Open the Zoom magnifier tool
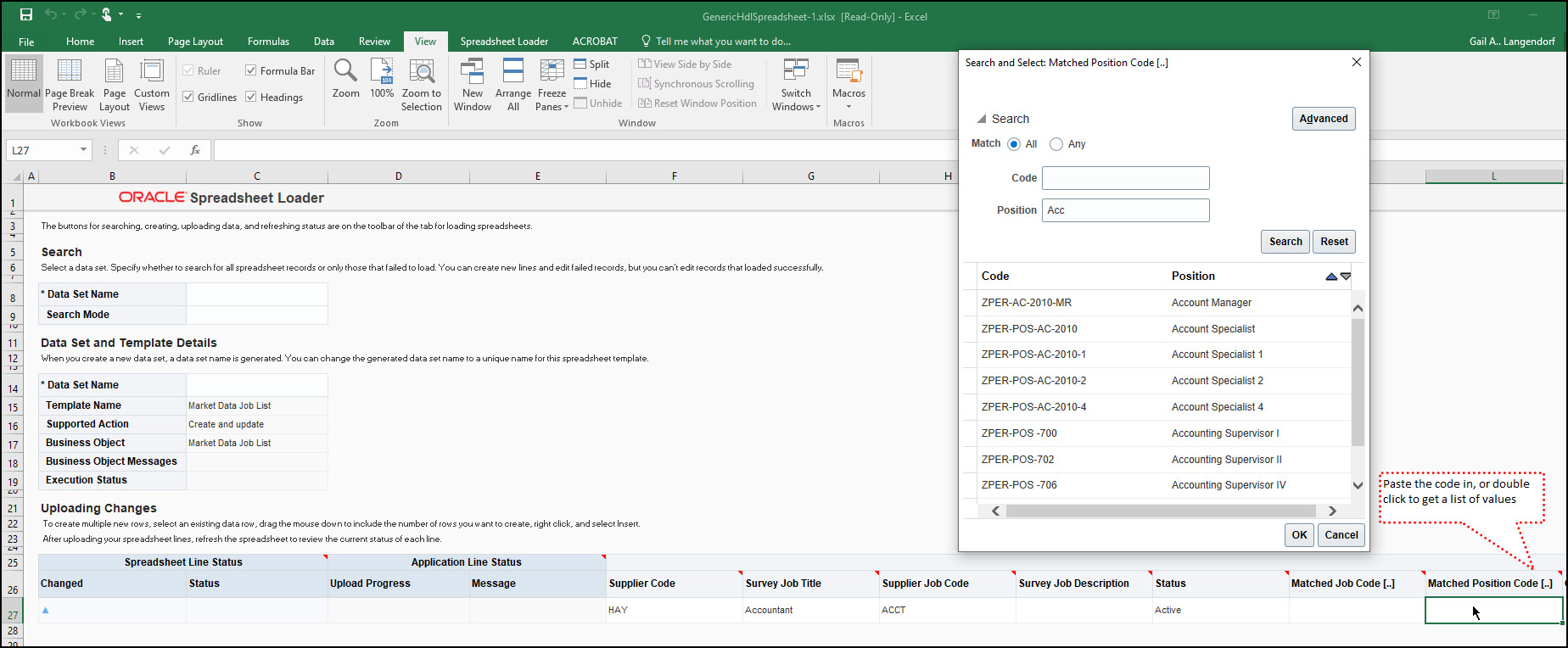The image size is (1568, 648). 345,71
